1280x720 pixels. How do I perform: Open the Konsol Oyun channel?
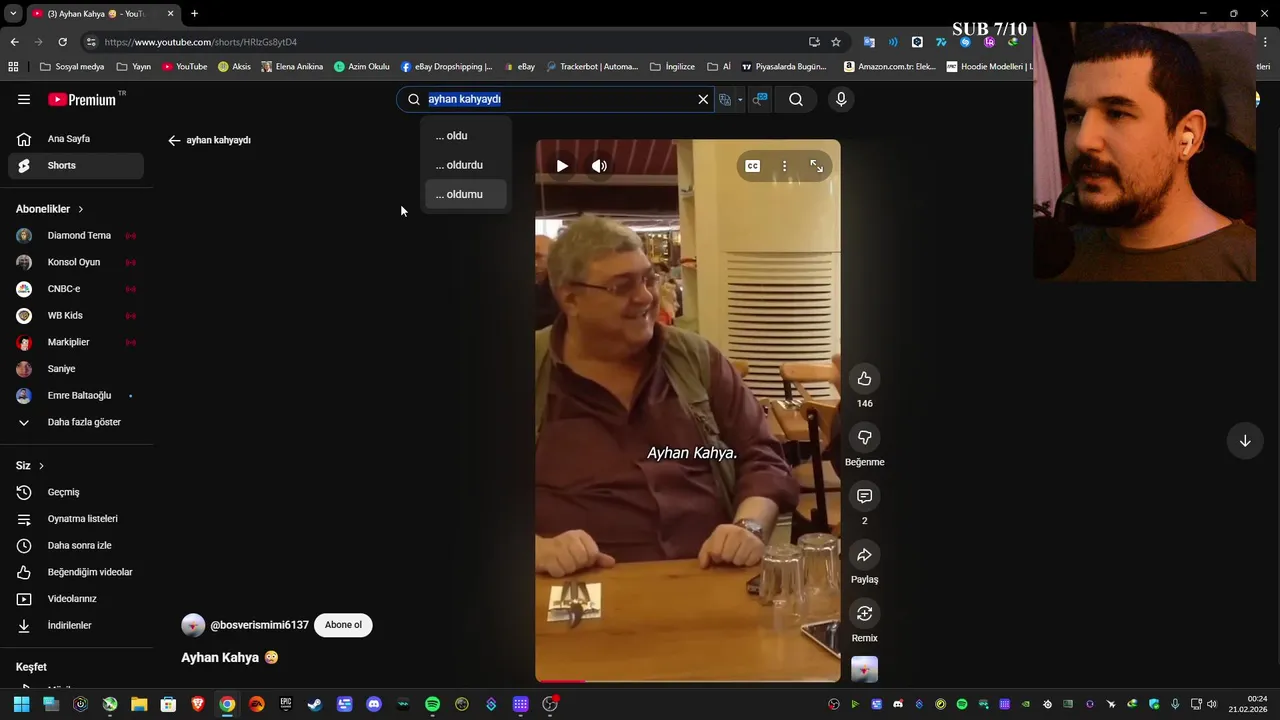click(x=76, y=262)
